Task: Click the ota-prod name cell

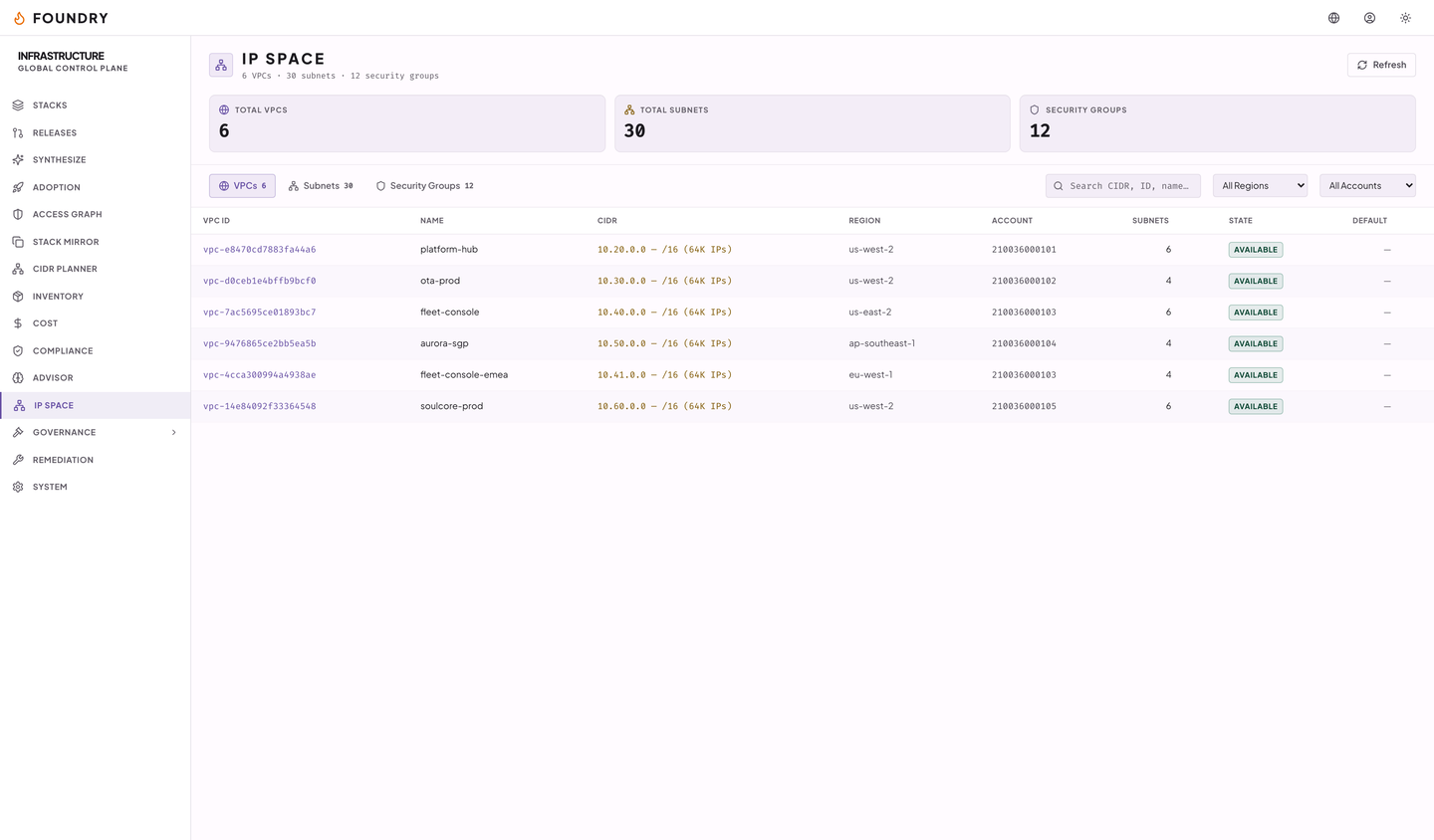Action: coord(440,281)
